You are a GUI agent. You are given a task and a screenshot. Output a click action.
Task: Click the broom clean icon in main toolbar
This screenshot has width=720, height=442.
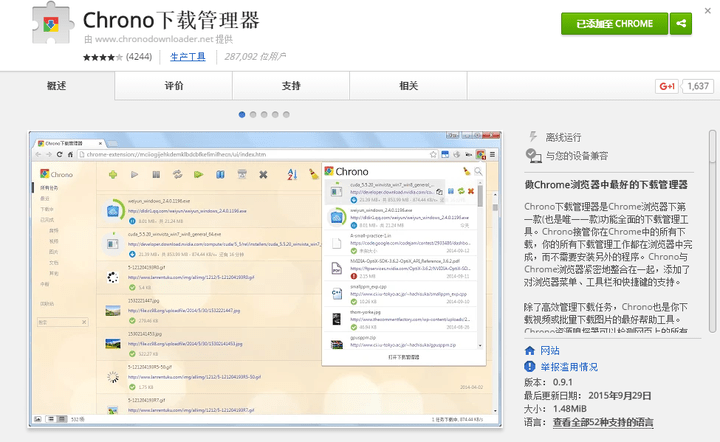click(x=313, y=174)
